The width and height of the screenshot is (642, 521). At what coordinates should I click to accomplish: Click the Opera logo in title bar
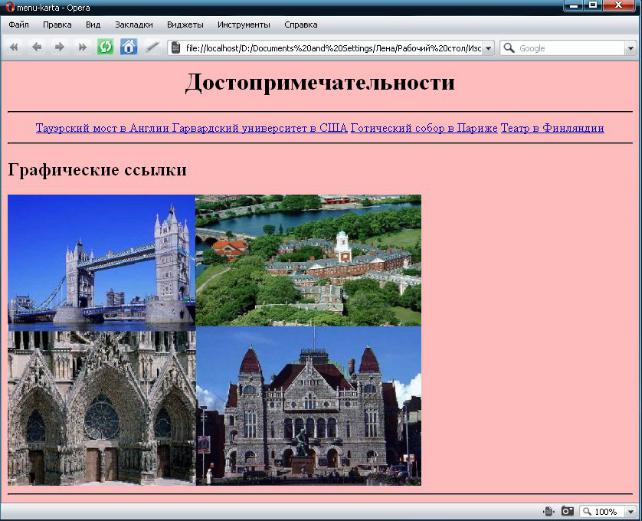[x=10, y=7]
